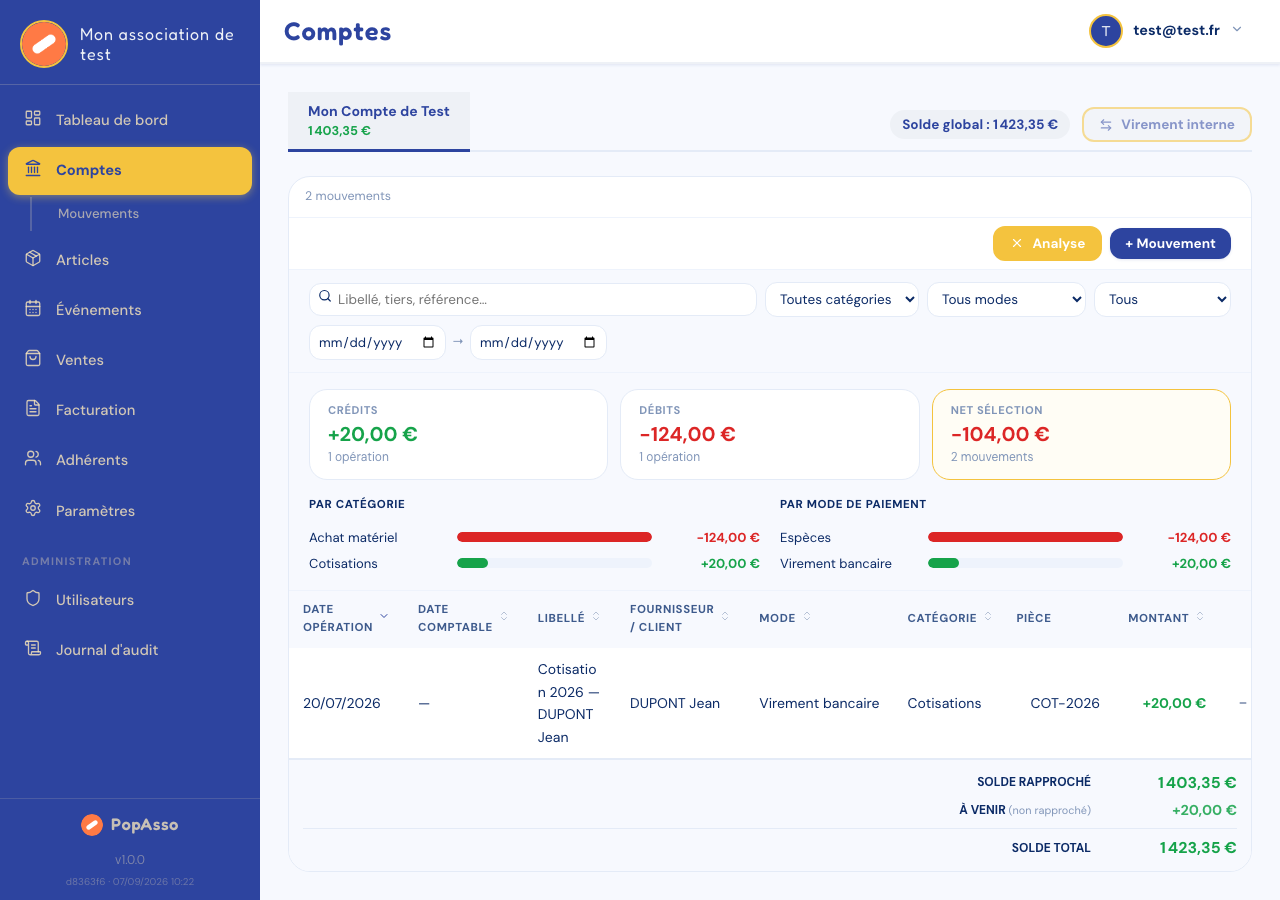Screen dimensions: 1280x900
Task: Click the Facturation document icon
Action: point(33,409)
